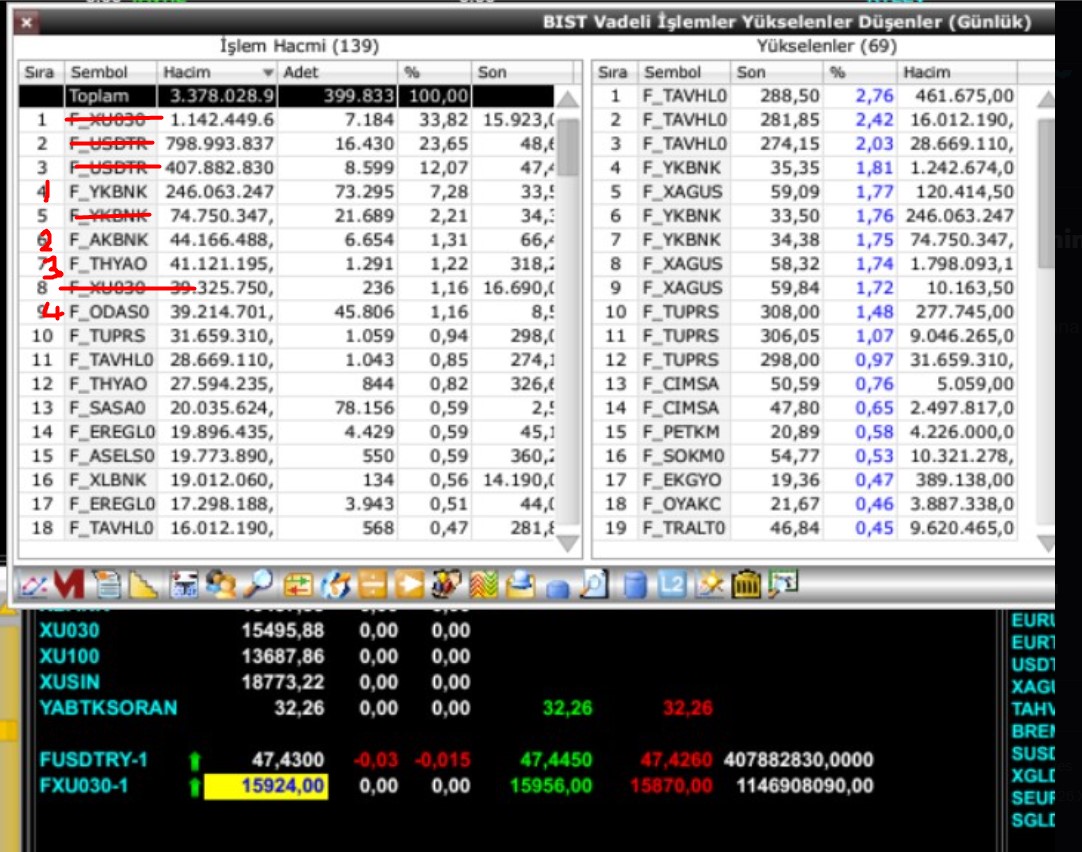Open the calendar printer icon
The height and width of the screenshot is (852, 1082).
(x=184, y=585)
